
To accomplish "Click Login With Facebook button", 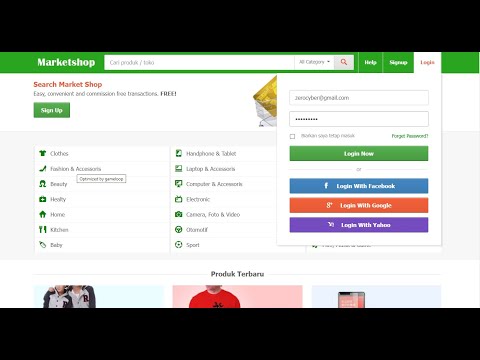I will 359,186.
